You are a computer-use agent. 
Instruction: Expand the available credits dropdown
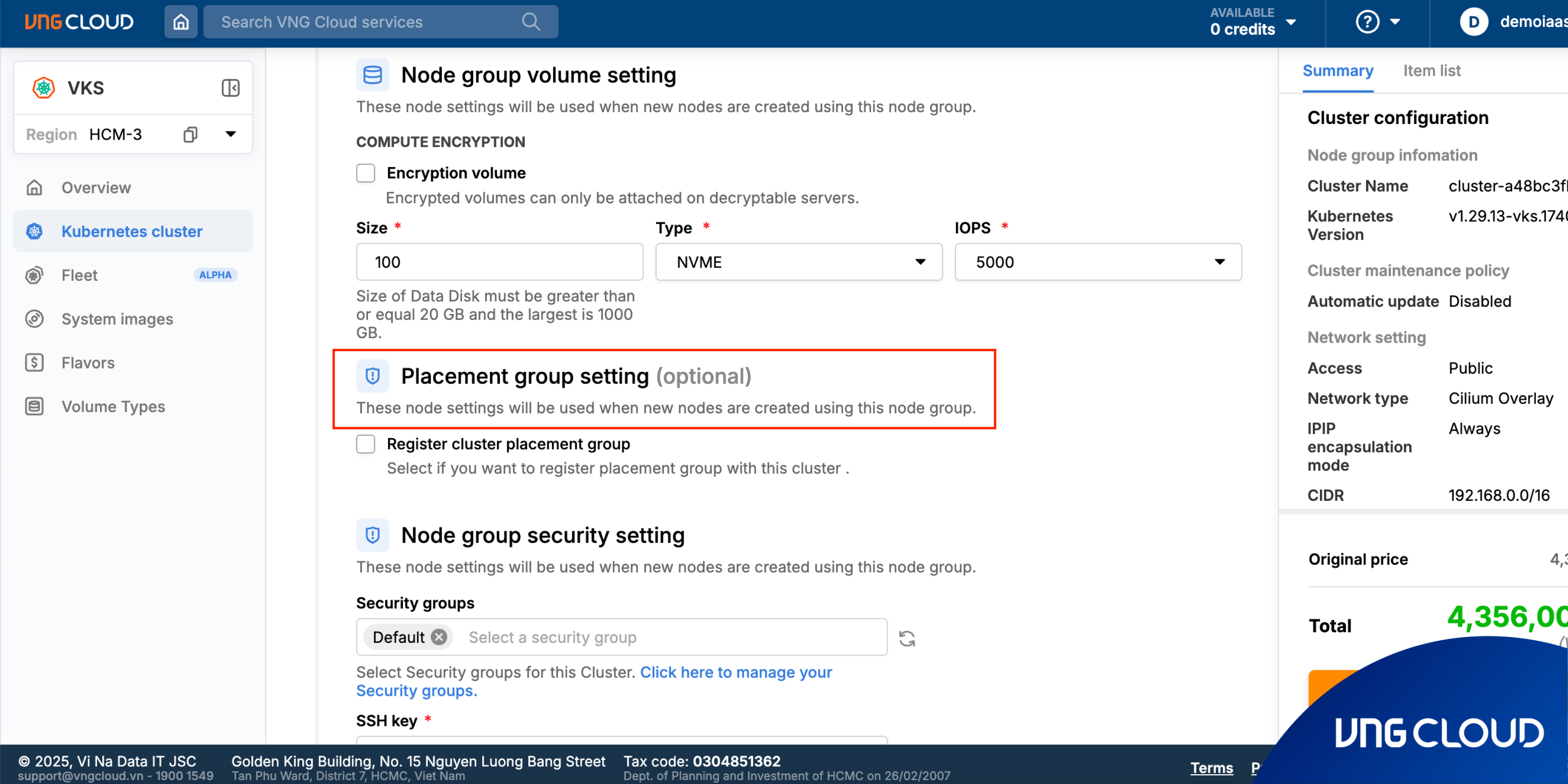point(1291,22)
